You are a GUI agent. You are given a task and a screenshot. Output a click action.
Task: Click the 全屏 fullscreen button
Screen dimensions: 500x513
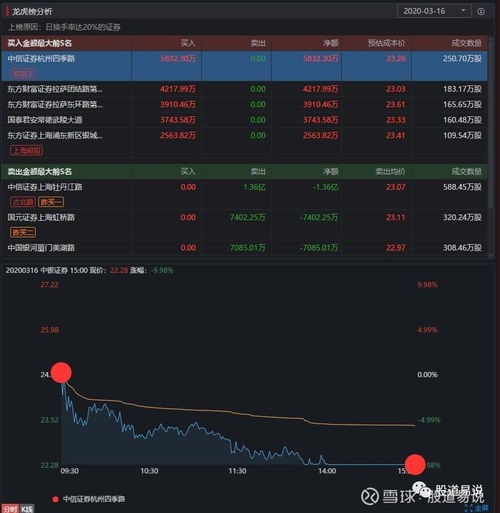click(478, 508)
